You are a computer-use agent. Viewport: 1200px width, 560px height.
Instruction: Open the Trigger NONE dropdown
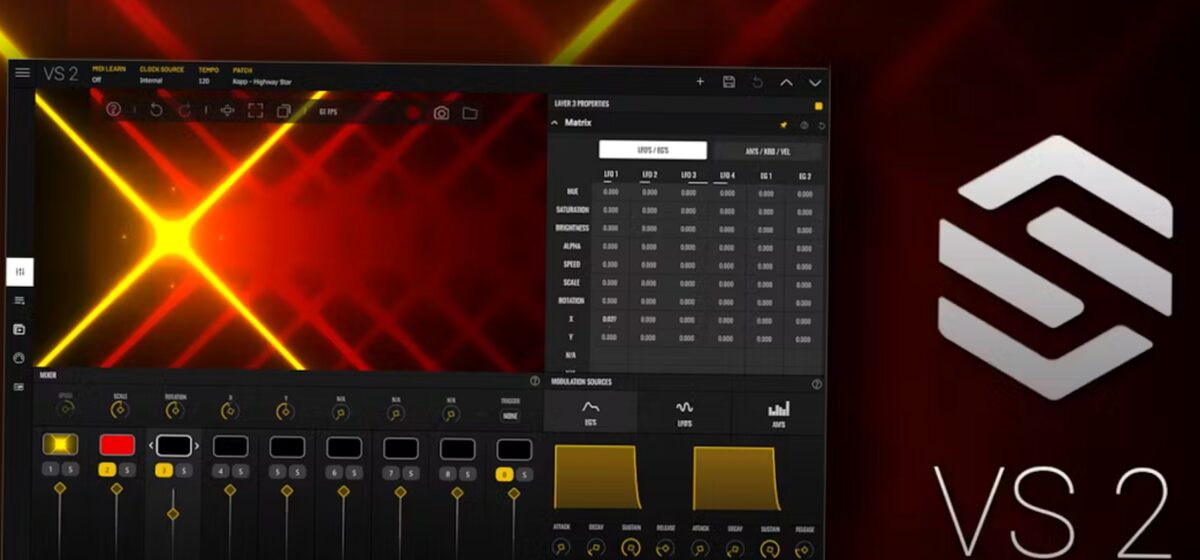510,416
